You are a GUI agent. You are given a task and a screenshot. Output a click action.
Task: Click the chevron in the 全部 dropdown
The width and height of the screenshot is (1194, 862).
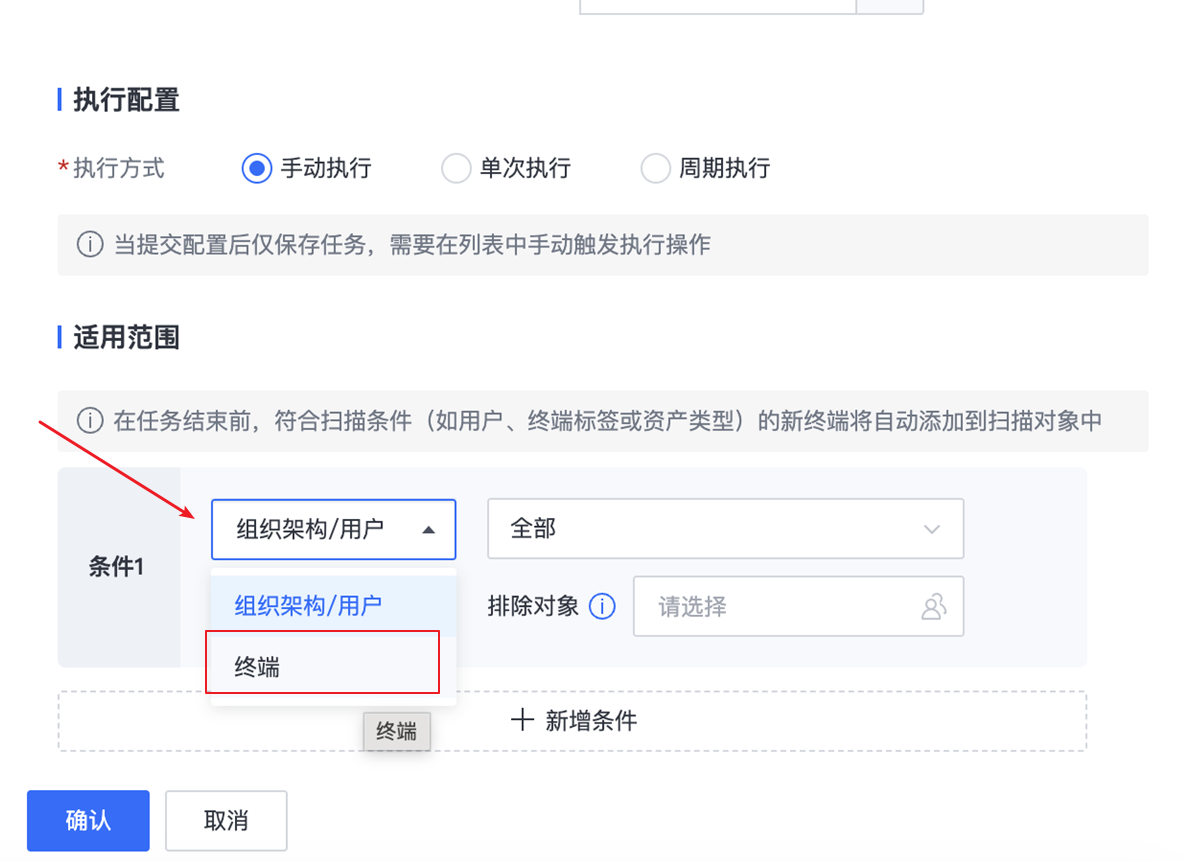tap(932, 529)
